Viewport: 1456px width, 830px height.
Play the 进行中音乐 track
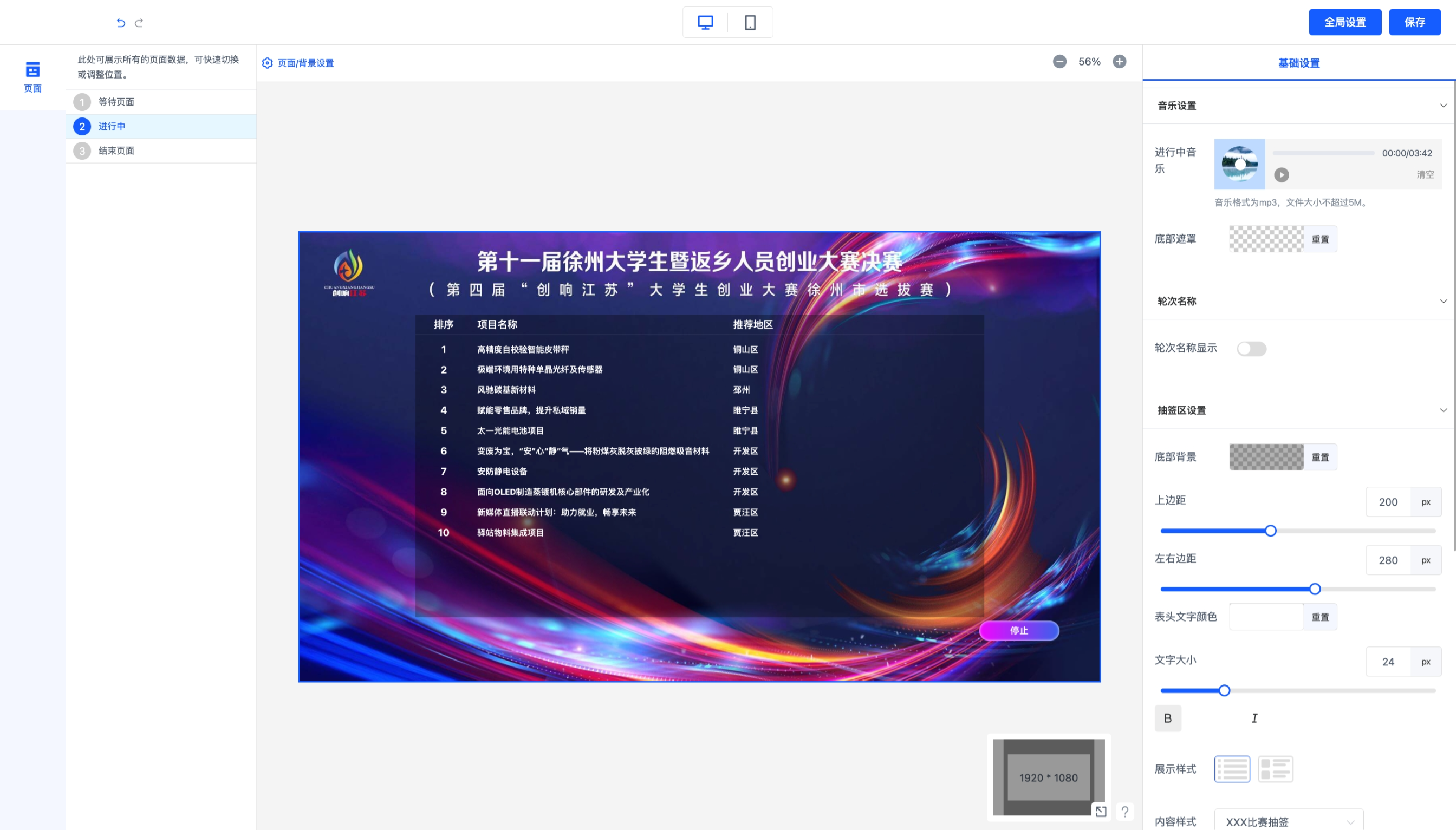click(x=1282, y=175)
